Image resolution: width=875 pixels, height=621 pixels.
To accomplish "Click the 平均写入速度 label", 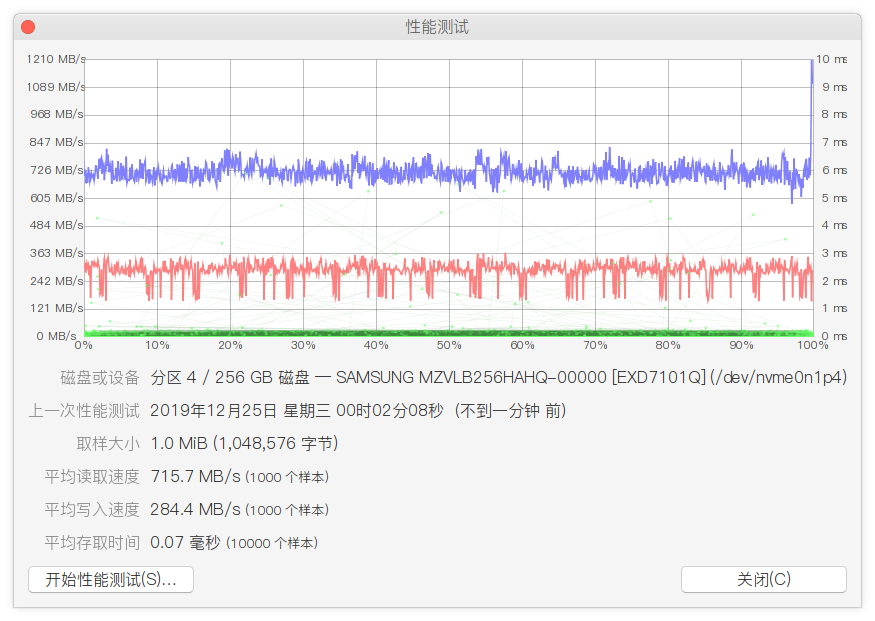I will (92, 509).
